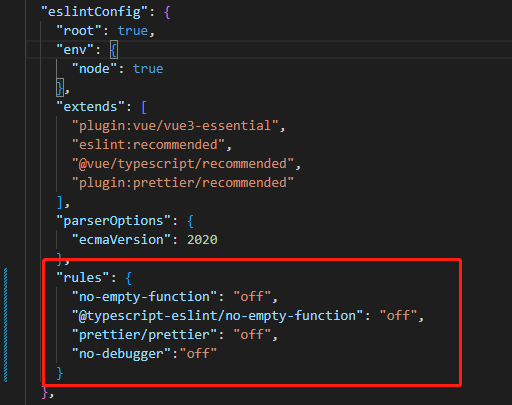
Task: Select the true value after "root"
Action: pos(133,31)
